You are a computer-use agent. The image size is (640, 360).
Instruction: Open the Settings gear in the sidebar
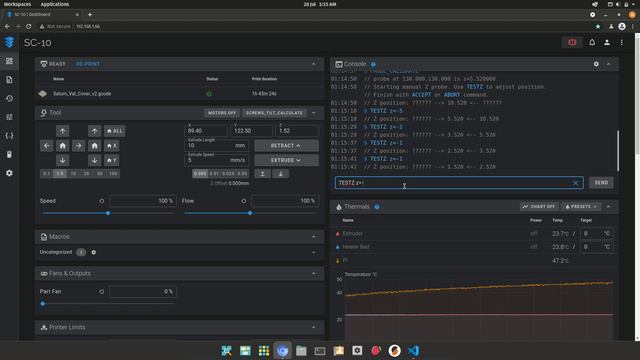click(x=9, y=173)
